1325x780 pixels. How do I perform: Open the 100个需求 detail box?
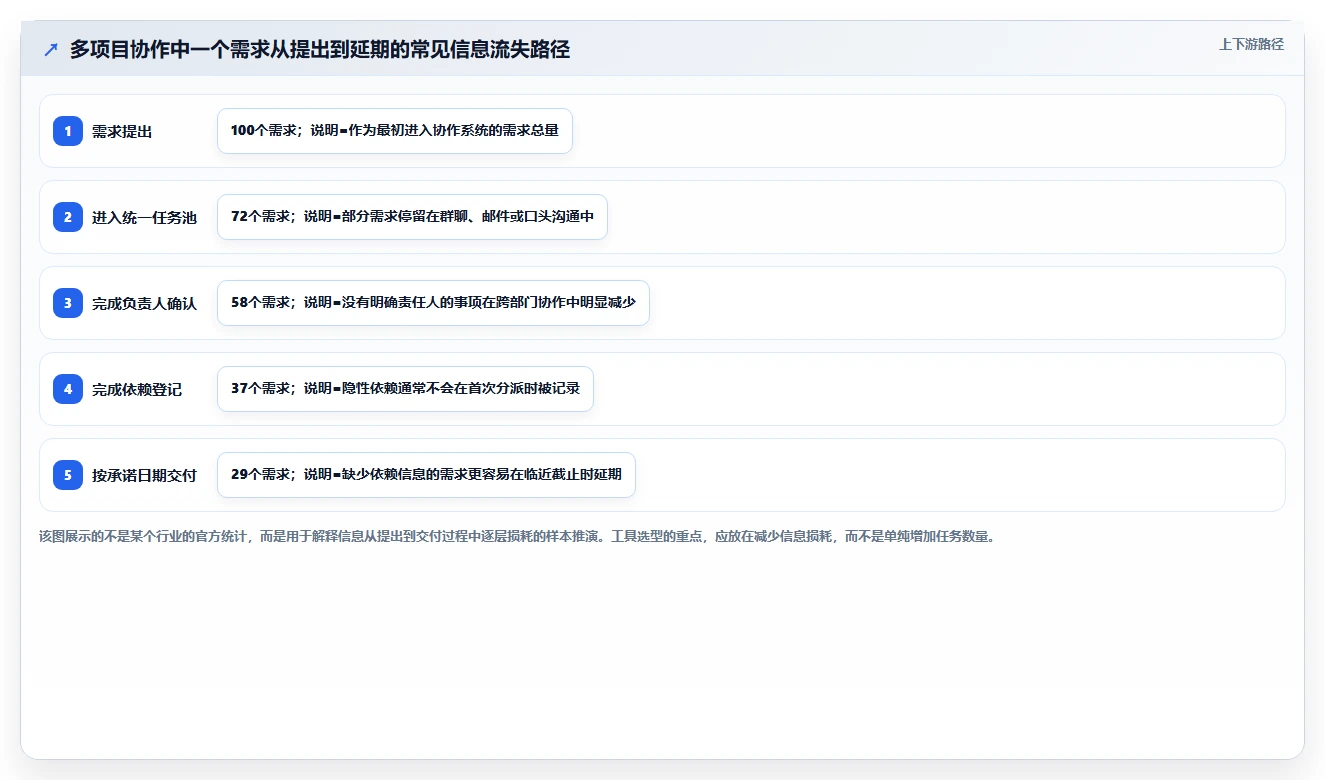[x=395, y=131]
